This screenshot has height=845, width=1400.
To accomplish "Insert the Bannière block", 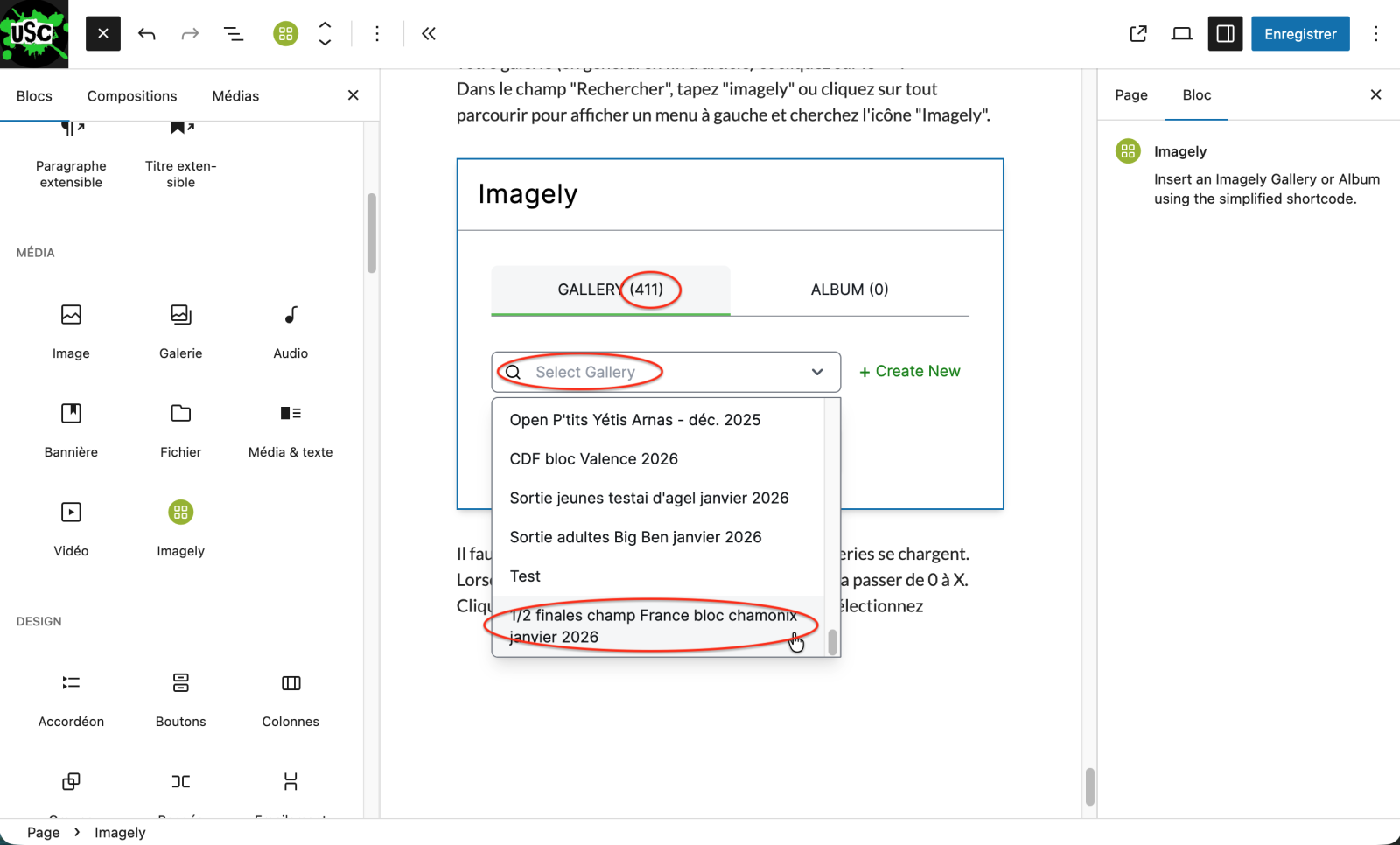I will point(71,429).
